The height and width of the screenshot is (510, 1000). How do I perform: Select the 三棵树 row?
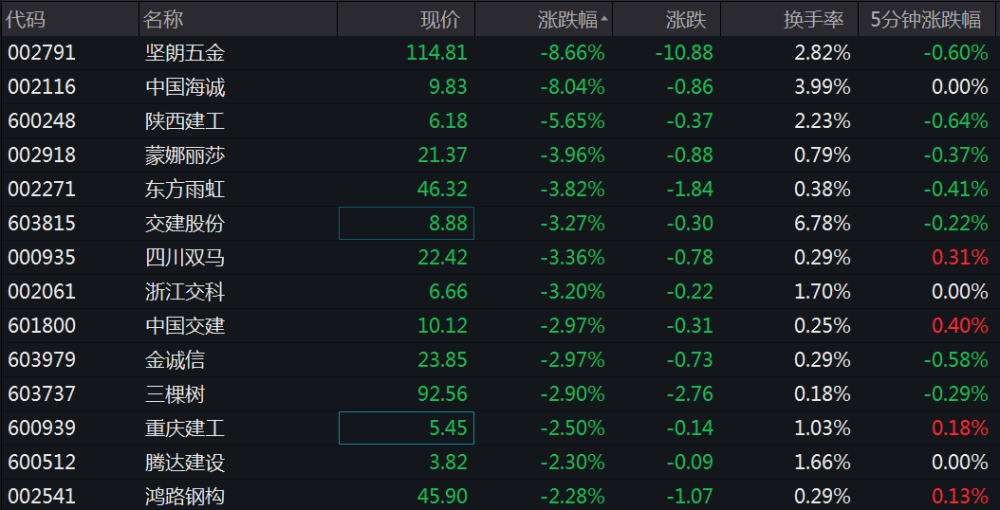[x=175, y=393]
